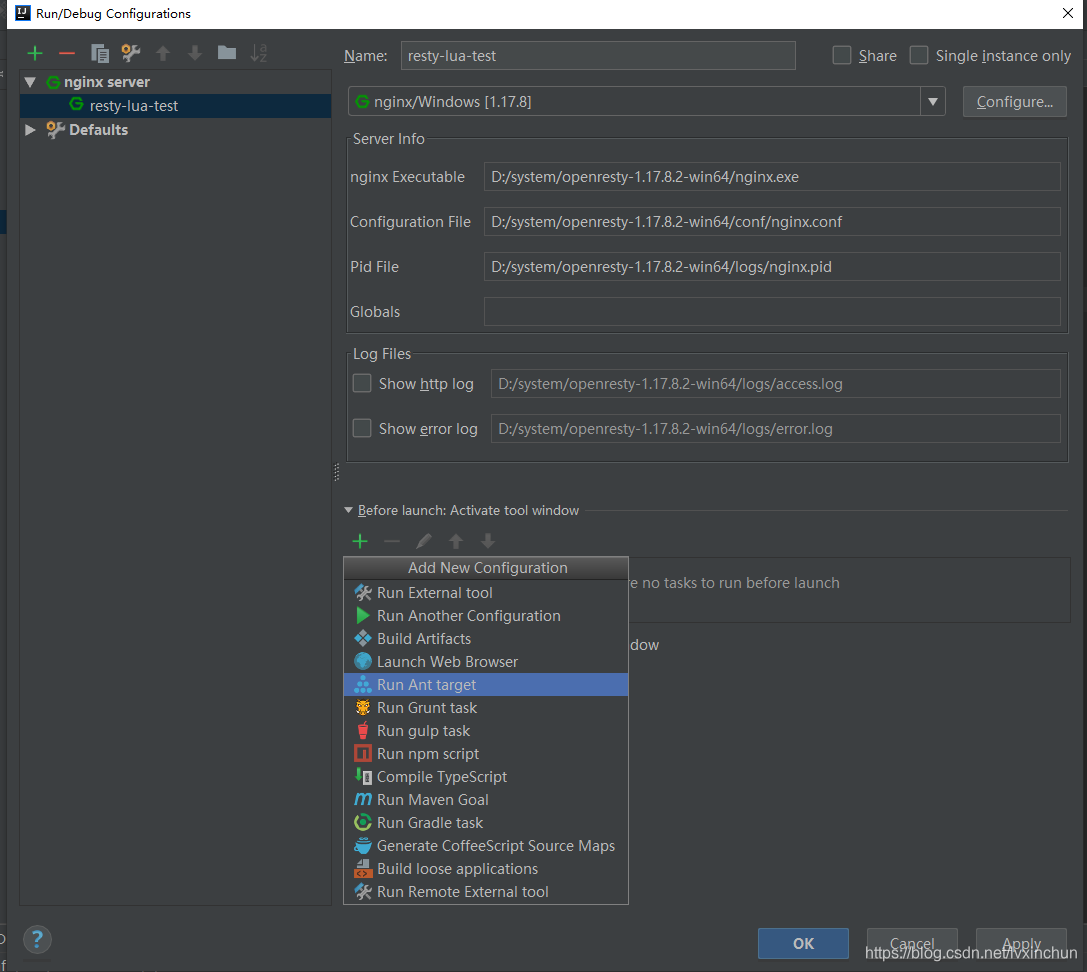
Task: Toggle the Single instance only checkbox
Action: [919, 55]
